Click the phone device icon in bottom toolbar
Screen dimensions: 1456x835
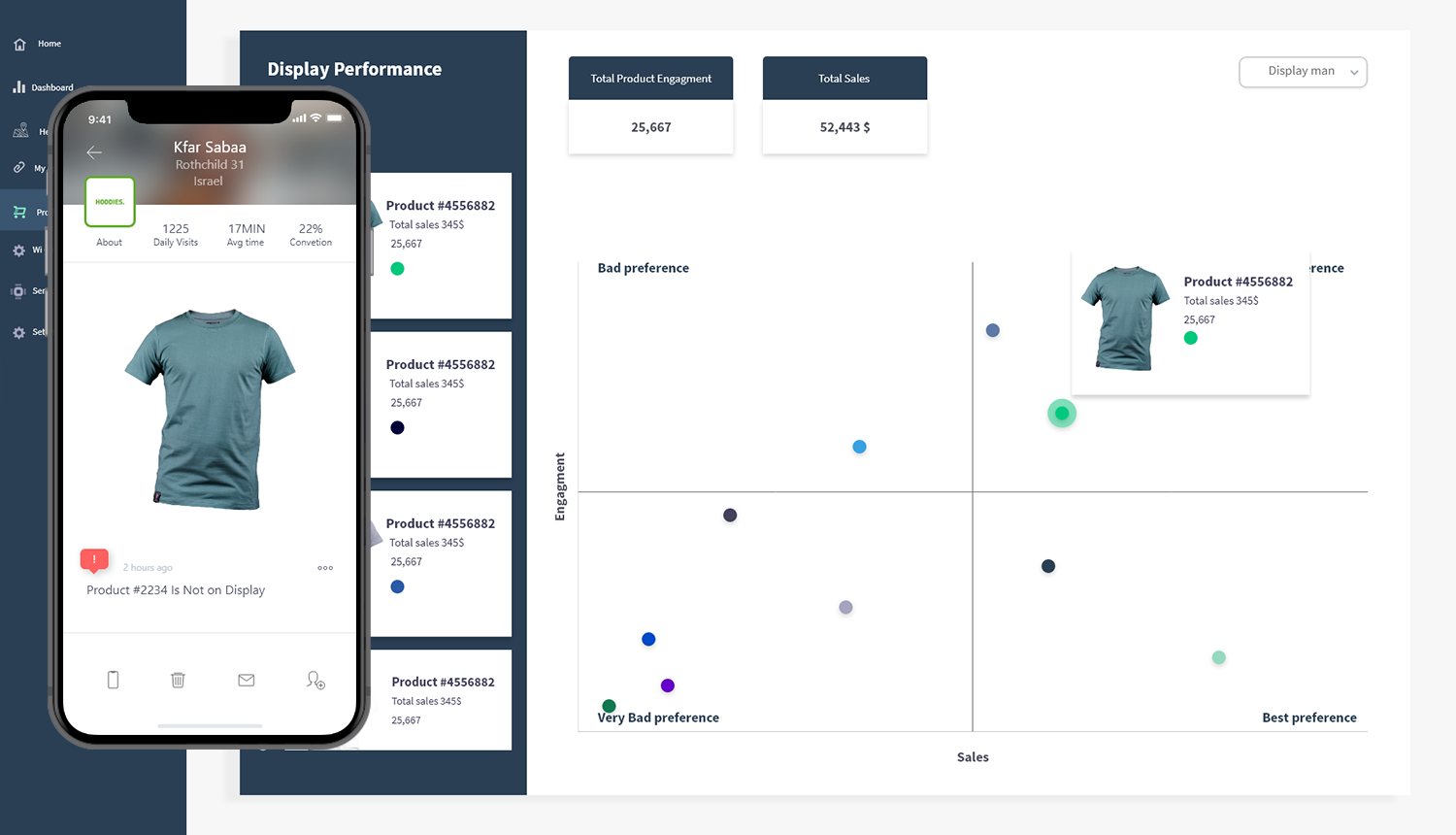113,680
